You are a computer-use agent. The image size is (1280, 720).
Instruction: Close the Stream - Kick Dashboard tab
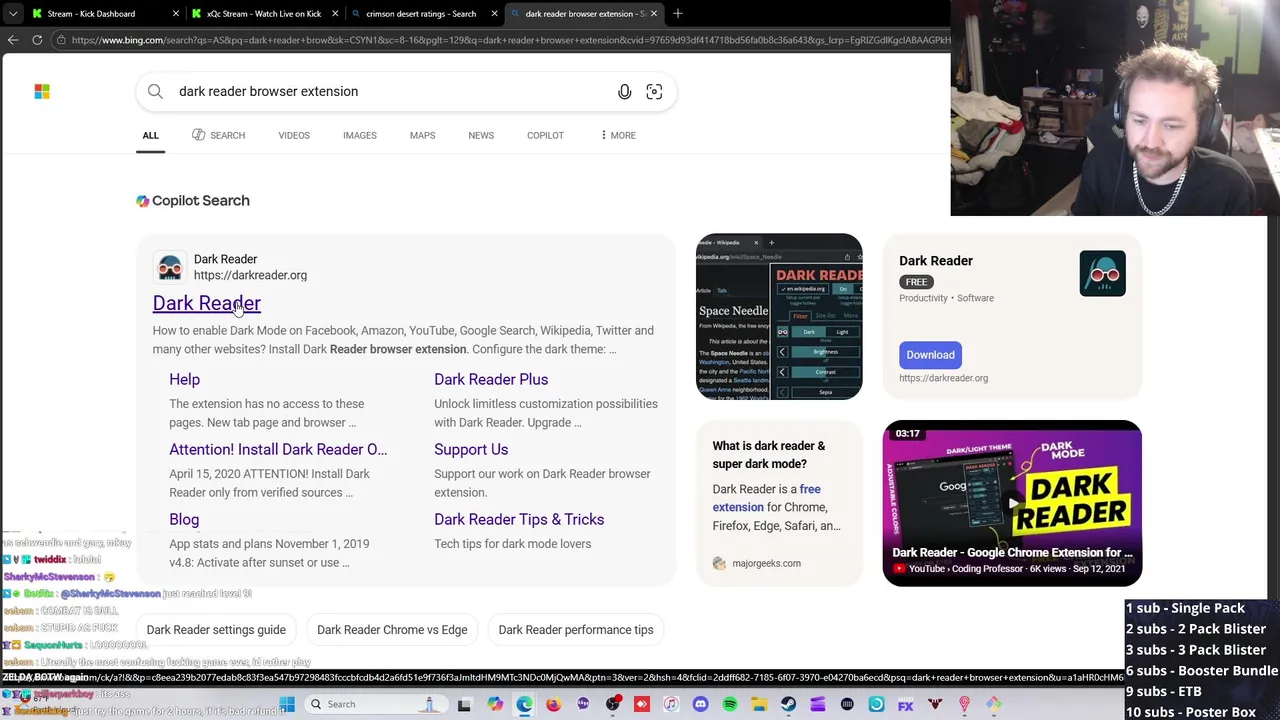176,14
